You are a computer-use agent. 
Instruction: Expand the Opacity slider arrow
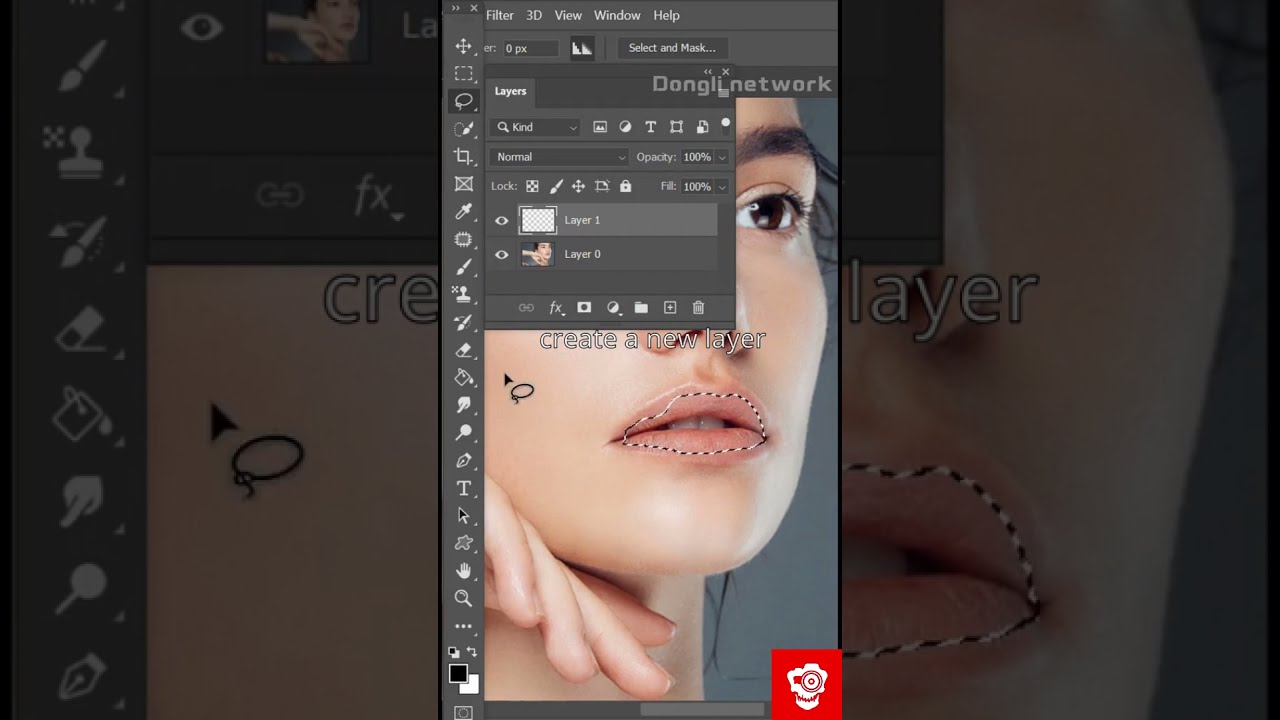pos(722,157)
